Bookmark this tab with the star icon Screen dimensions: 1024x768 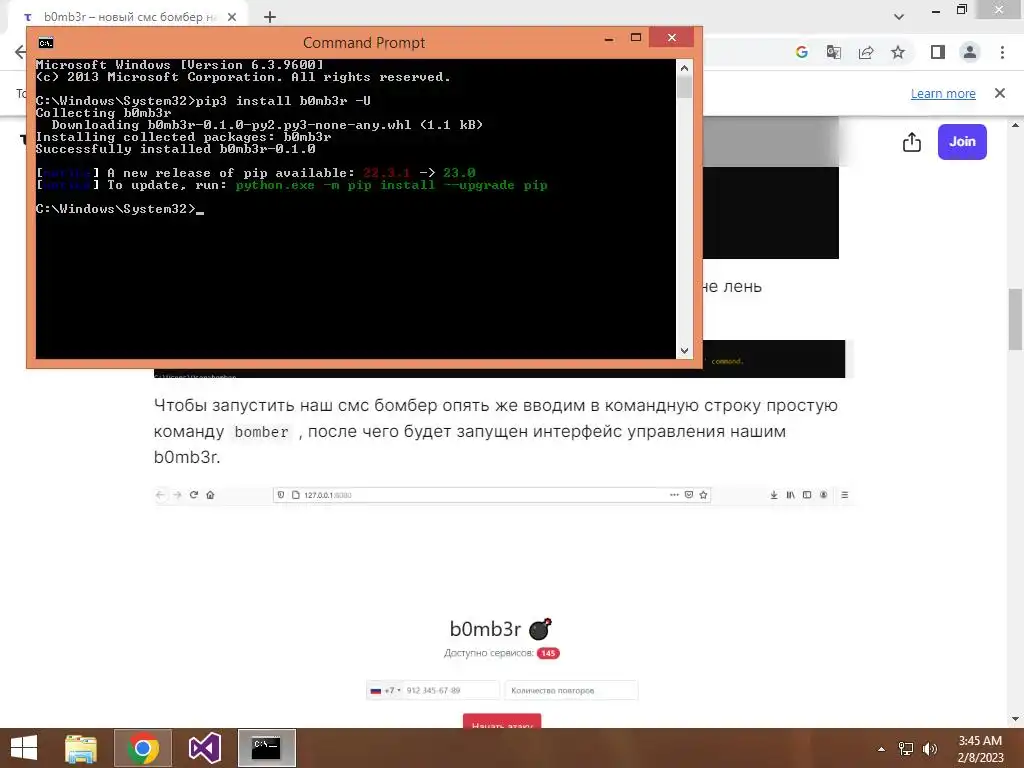(898, 52)
